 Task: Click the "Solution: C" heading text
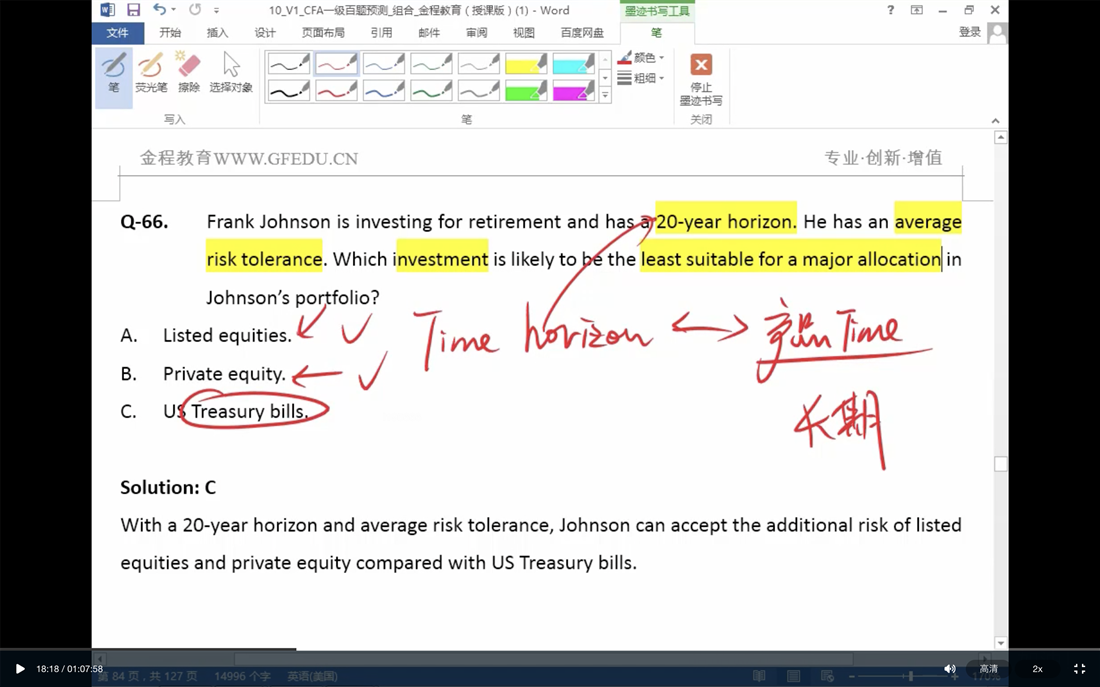pyautogui.click(x=168, y=487)
